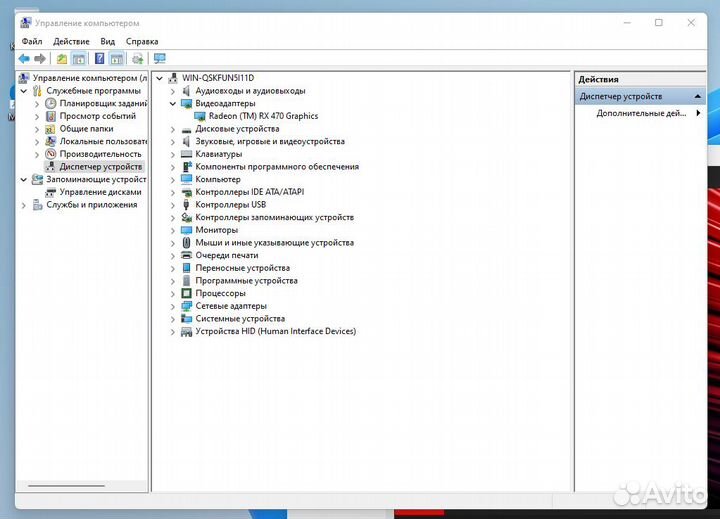This screenshot has height=519, width=720.
Task: Click the up-one-level folder toolbar icon
Action: coord(62,59)
